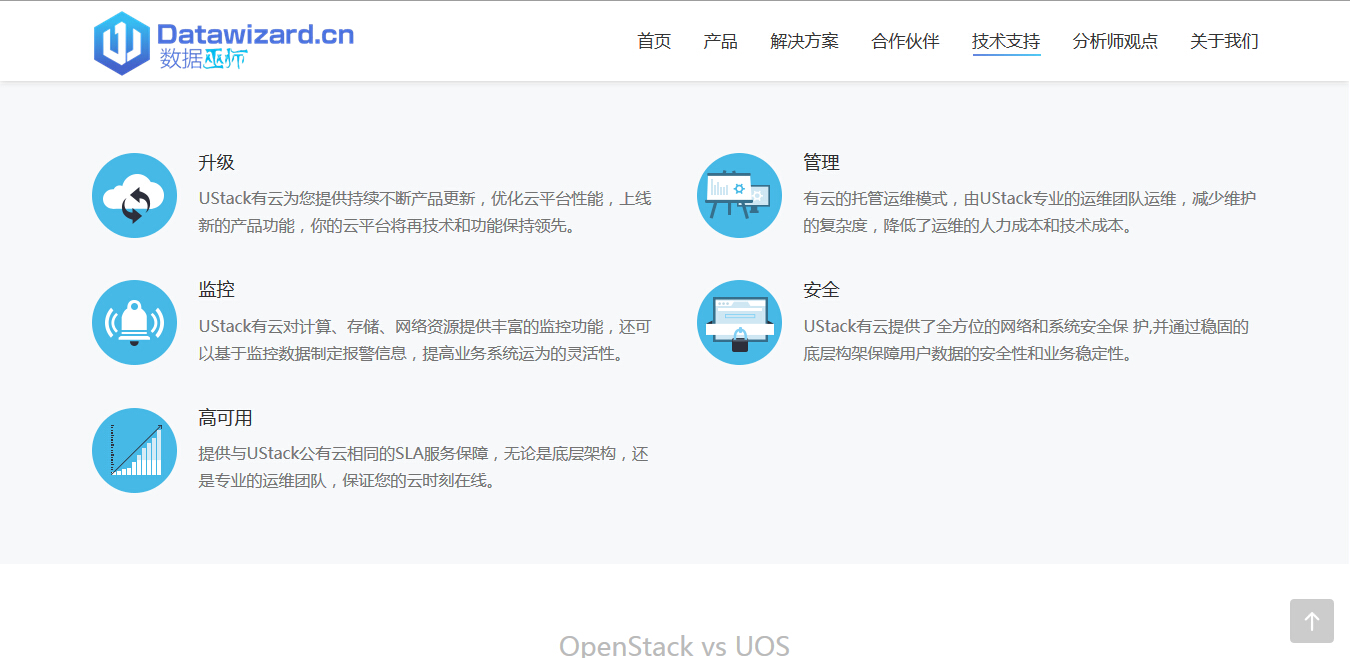Click the cloud sync upgrade icon
Viewport: 1350px width, 658px height.
134,196
